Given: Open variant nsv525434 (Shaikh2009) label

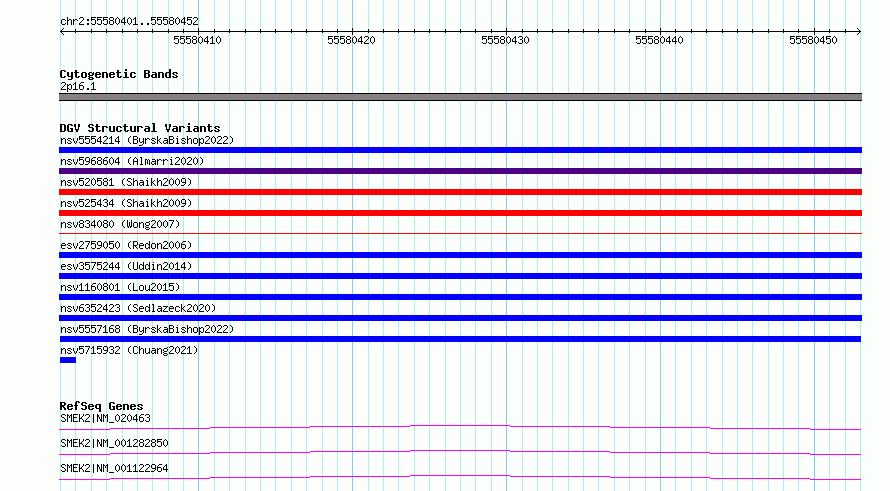Looking at the screenshot, I should tap(126, 203).
